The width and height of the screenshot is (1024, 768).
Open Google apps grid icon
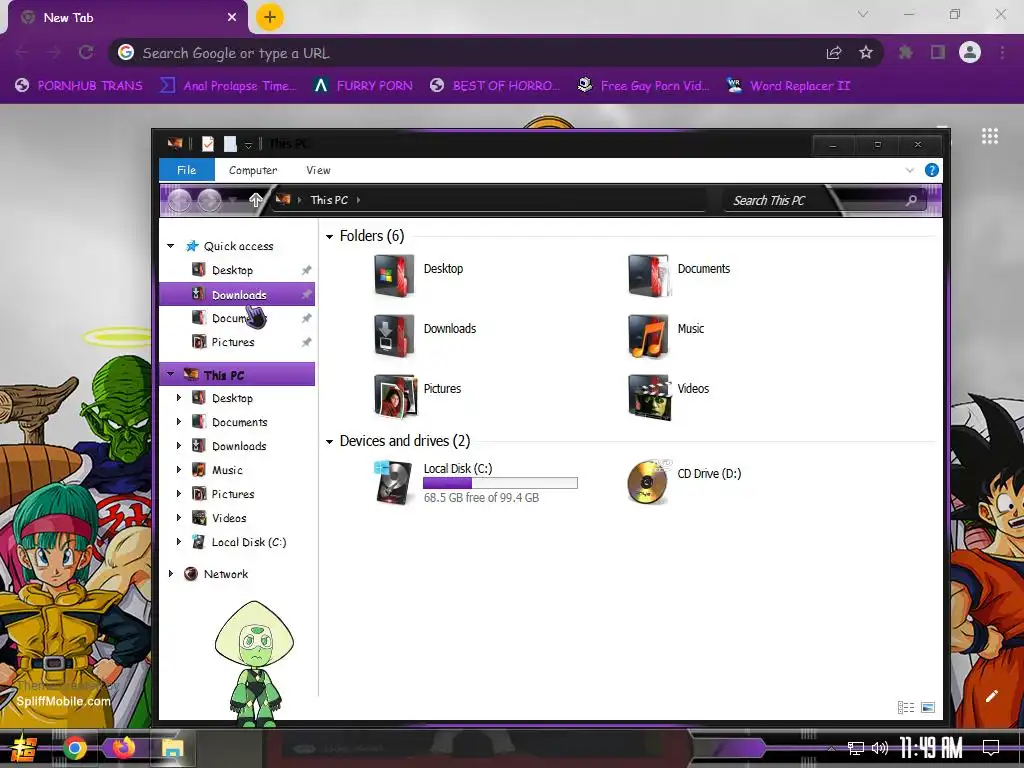(990, 136)
